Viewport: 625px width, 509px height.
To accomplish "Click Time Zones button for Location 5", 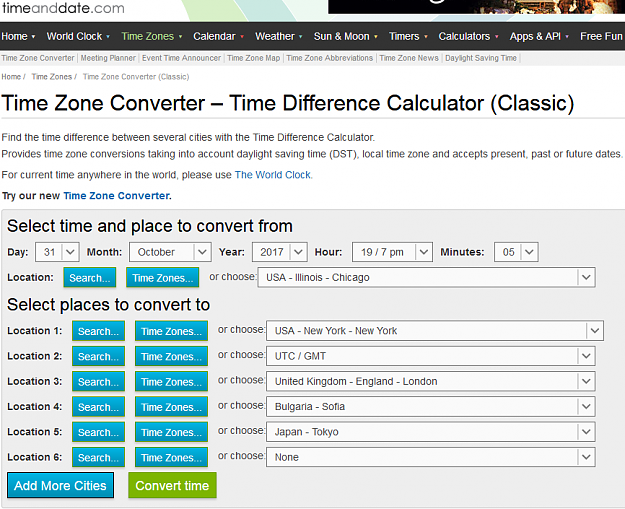I will tap(171, 432).
